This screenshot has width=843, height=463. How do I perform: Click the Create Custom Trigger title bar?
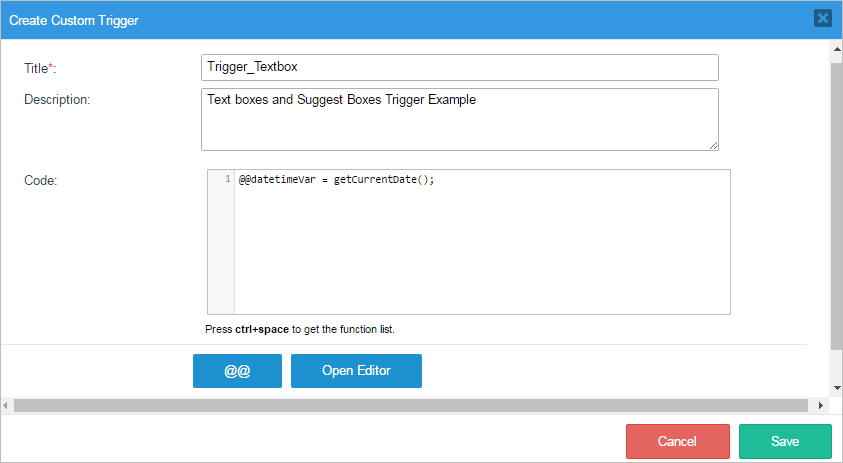[x=400, y=19]
